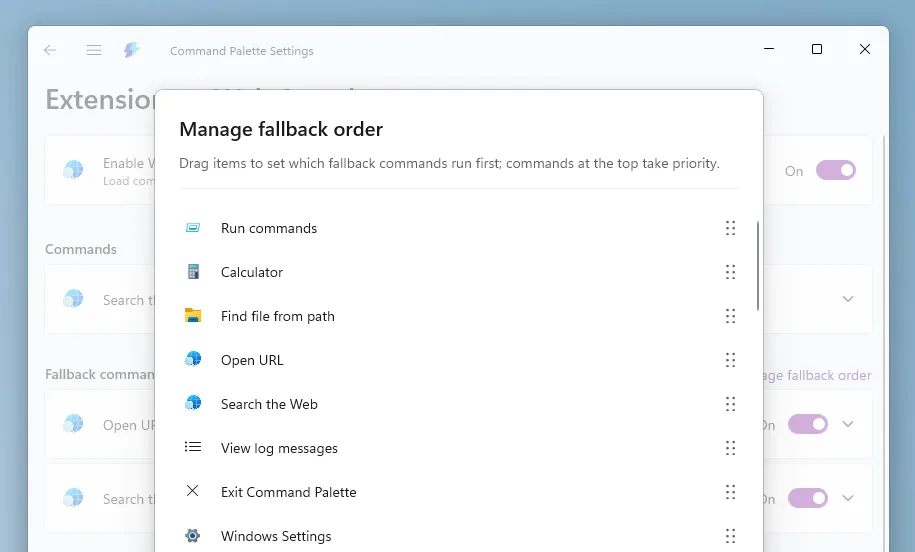Click the Exit Command Palette X icon
This screenshot has width=915, height=552.
tap(193, 492)
